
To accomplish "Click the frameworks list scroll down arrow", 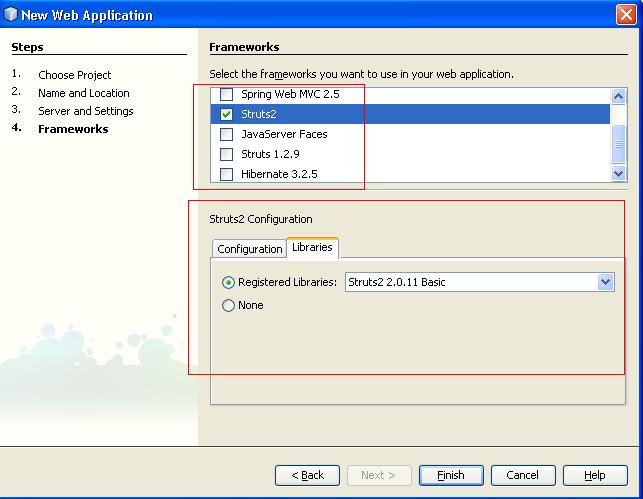I will click(618, 173).
